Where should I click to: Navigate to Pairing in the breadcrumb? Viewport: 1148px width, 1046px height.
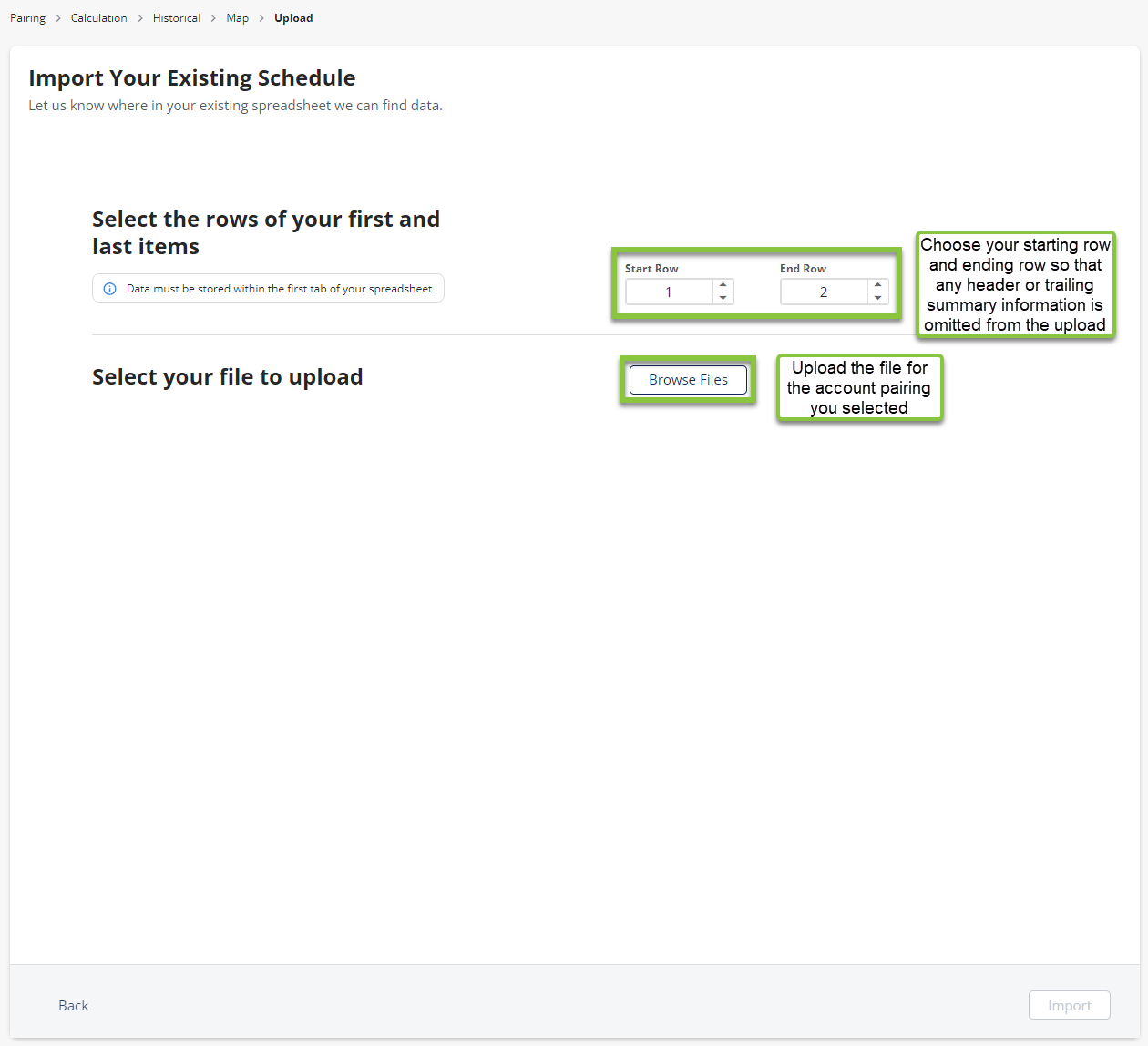(x=27, y=18)
